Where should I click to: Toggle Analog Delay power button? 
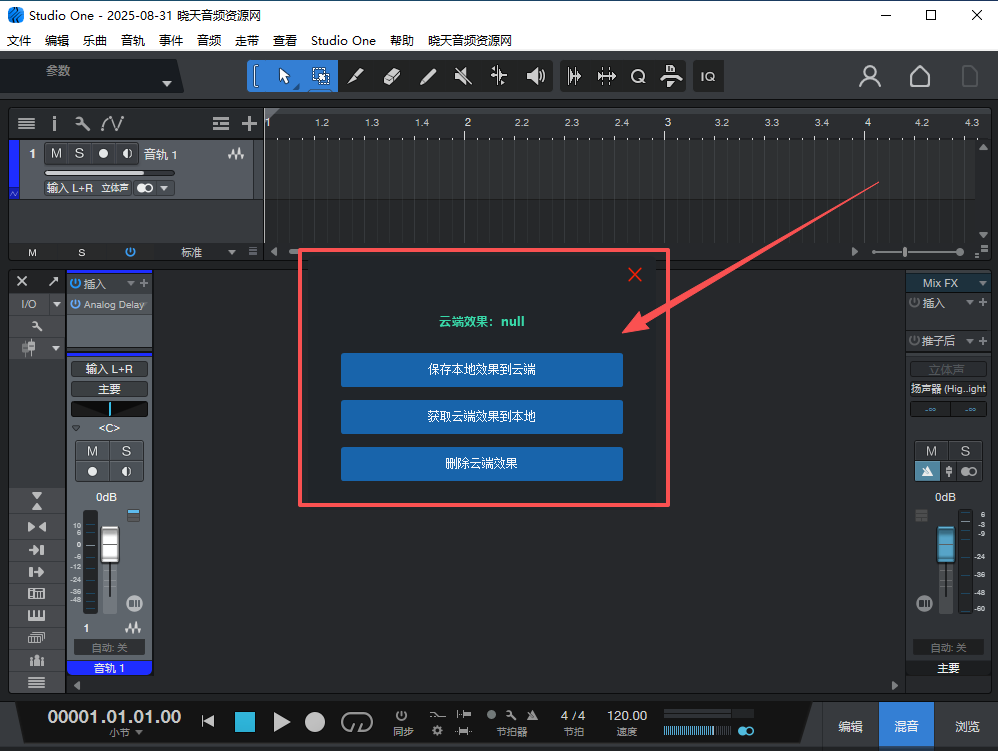click(75, 304)
